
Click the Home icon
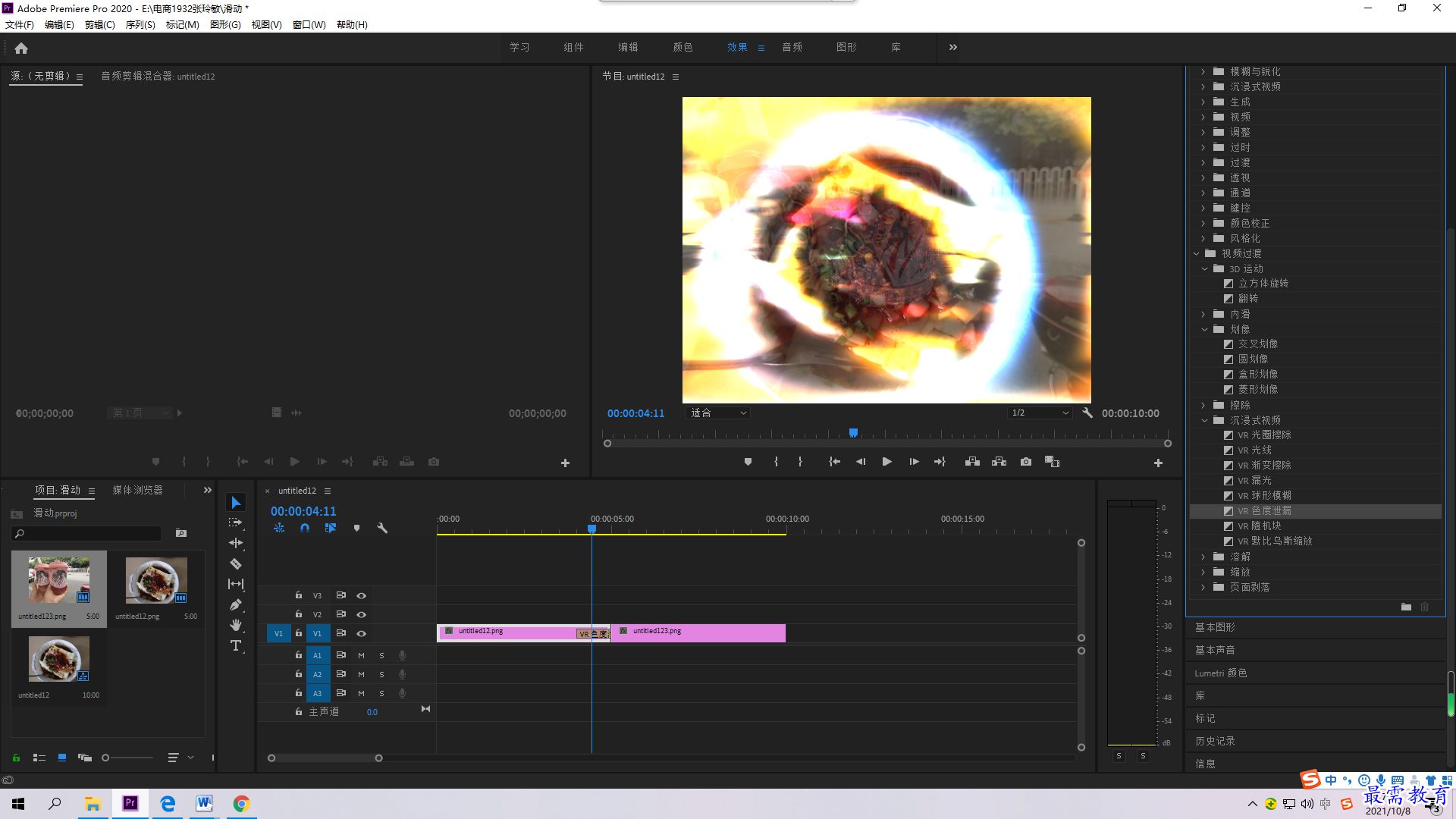pos(21,48)
